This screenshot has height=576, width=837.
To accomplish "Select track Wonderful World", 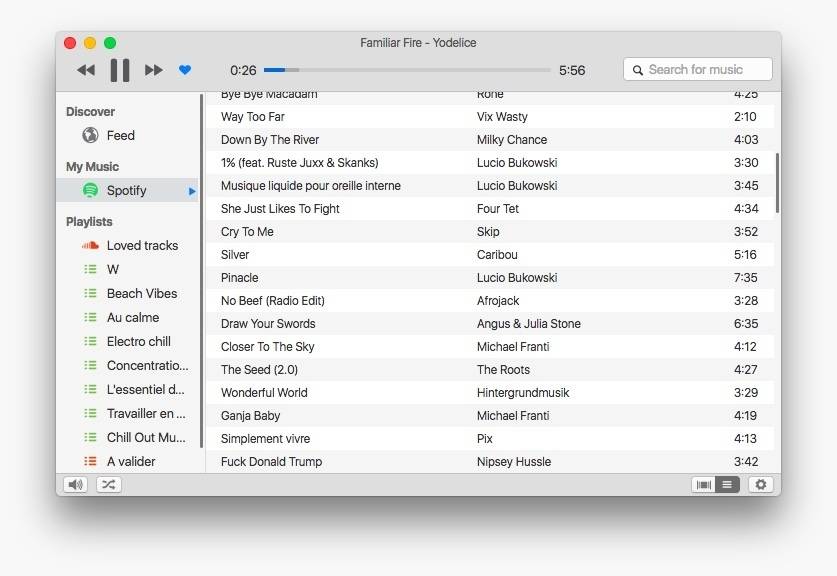I will 490,392.
